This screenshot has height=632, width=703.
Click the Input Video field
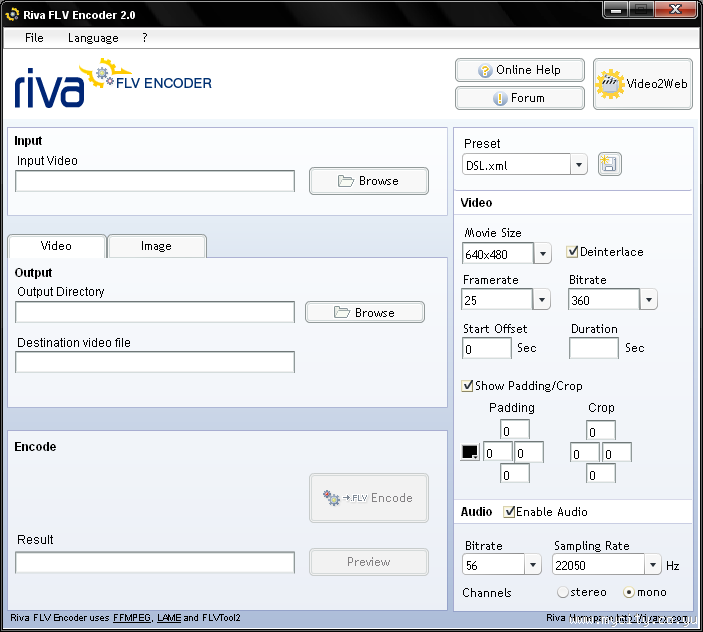coord(155,181)
